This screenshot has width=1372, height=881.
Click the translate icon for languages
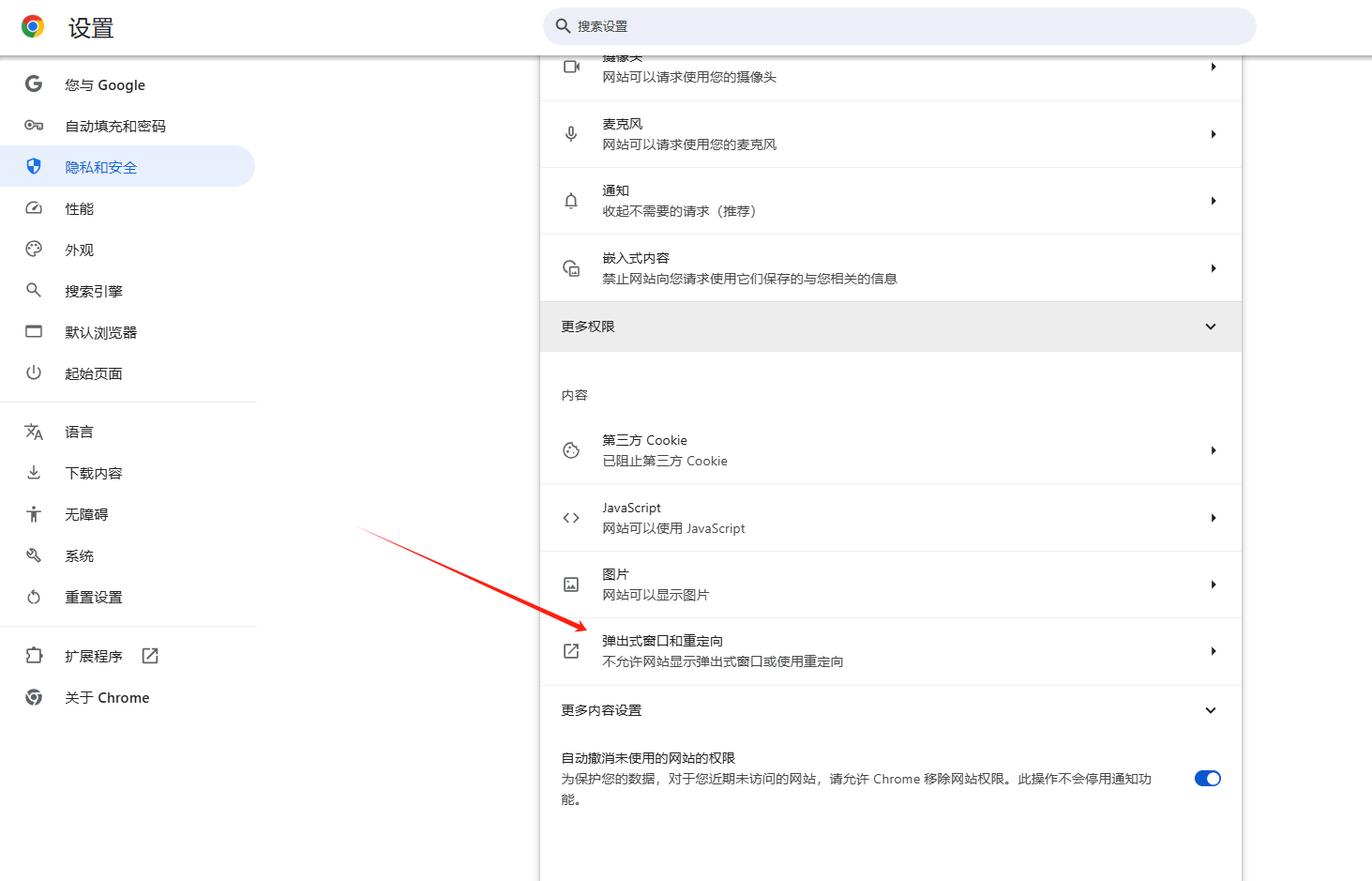(34, 432)
